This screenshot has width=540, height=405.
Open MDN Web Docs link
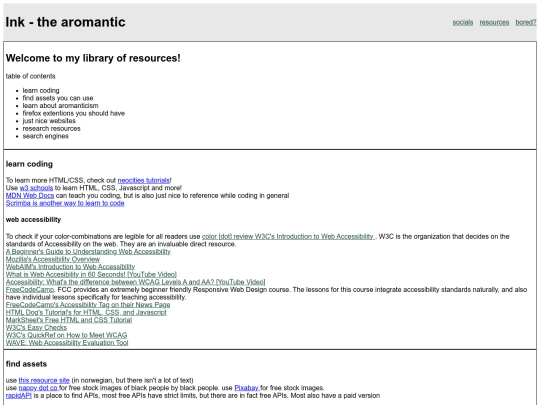30,195
